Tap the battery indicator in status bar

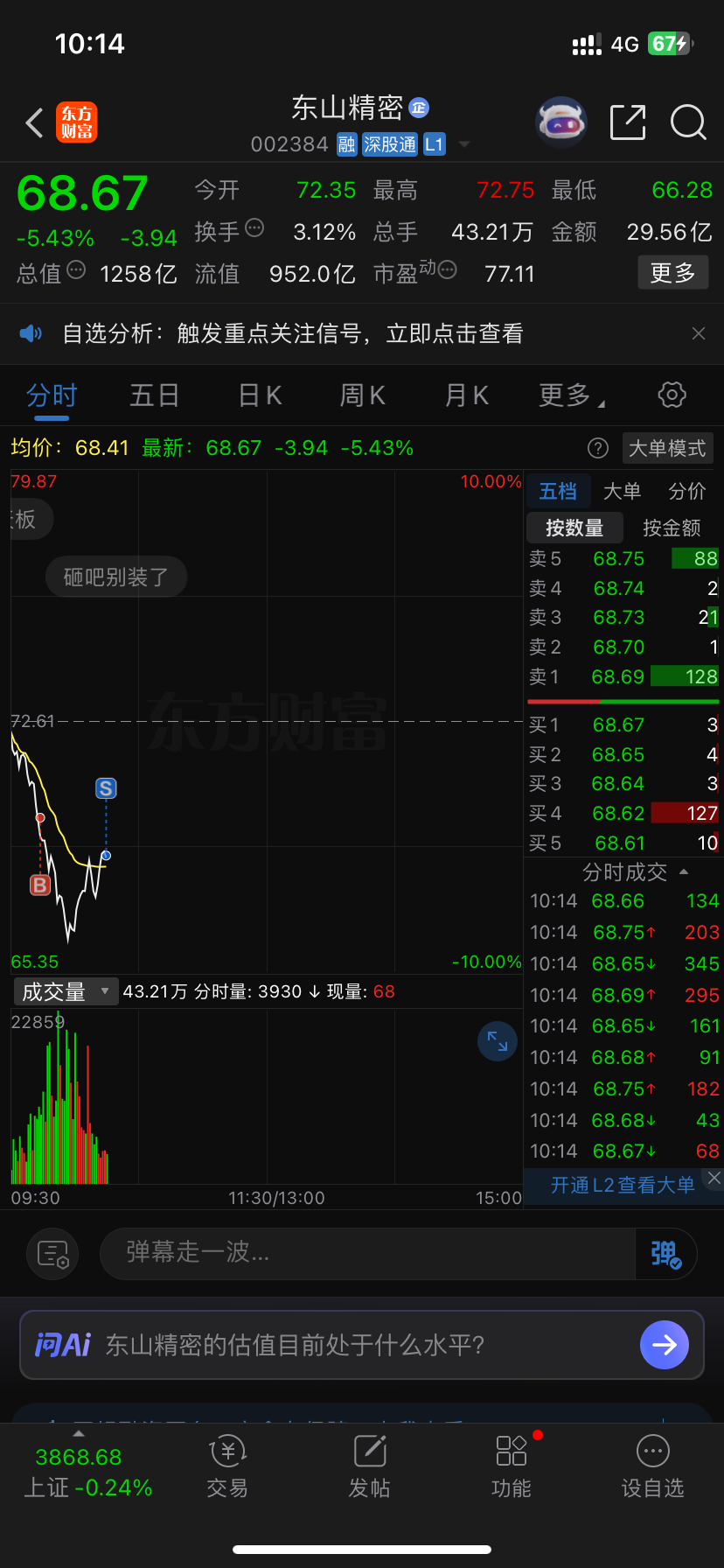[671, 44]
